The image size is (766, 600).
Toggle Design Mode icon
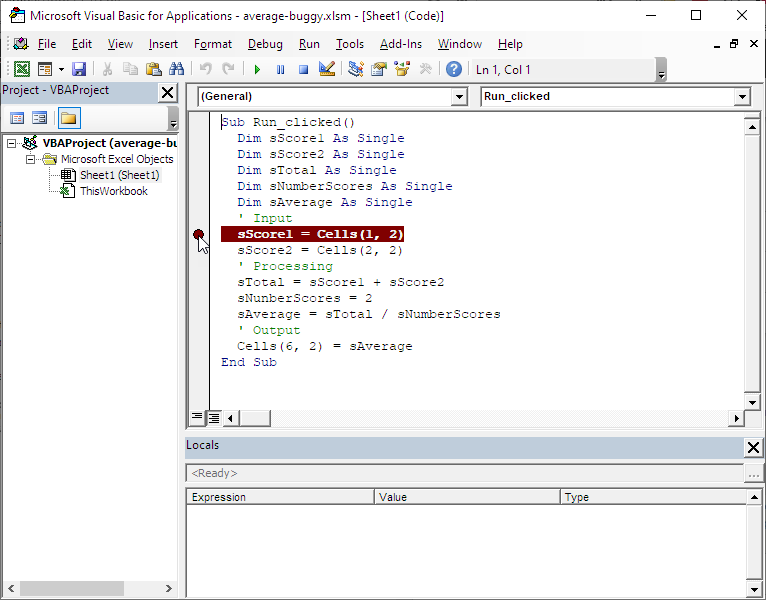tap(326, 69)
